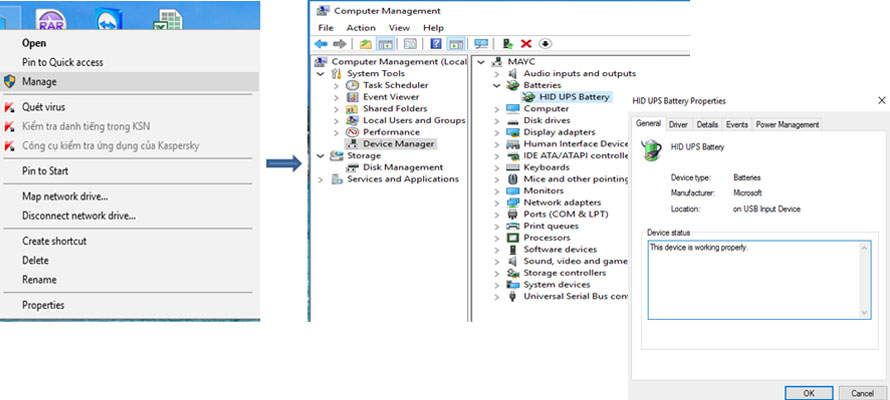
Task: Expand the Display adapters category
Action: tap(497, 132)
